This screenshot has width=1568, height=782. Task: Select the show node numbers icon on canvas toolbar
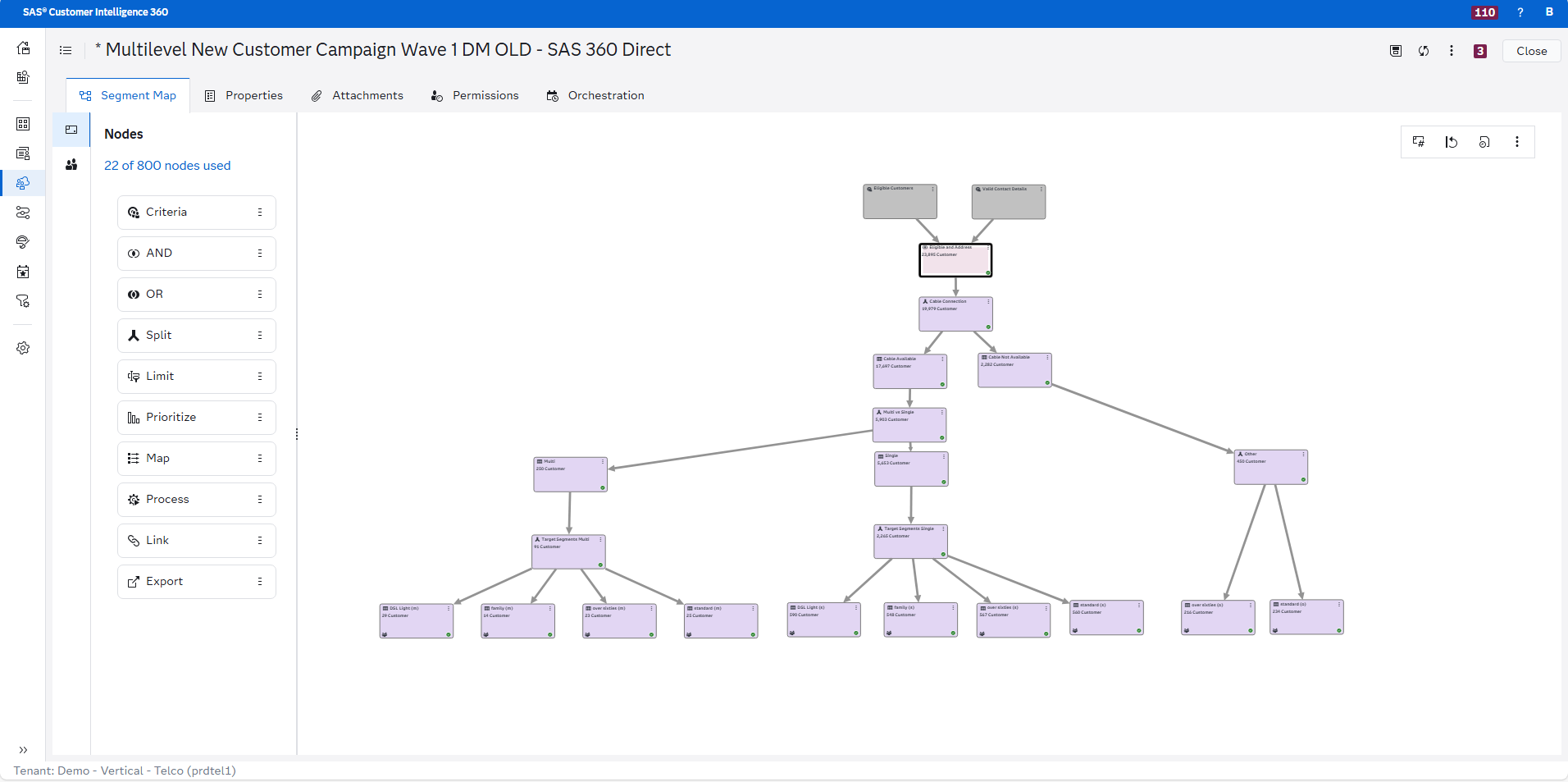click(x=1419, y=142)
